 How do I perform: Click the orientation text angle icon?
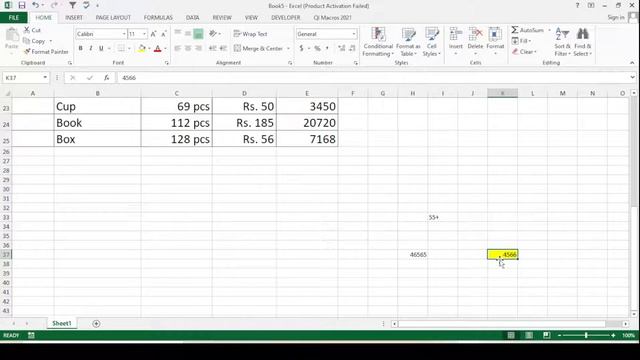(214, 33)
